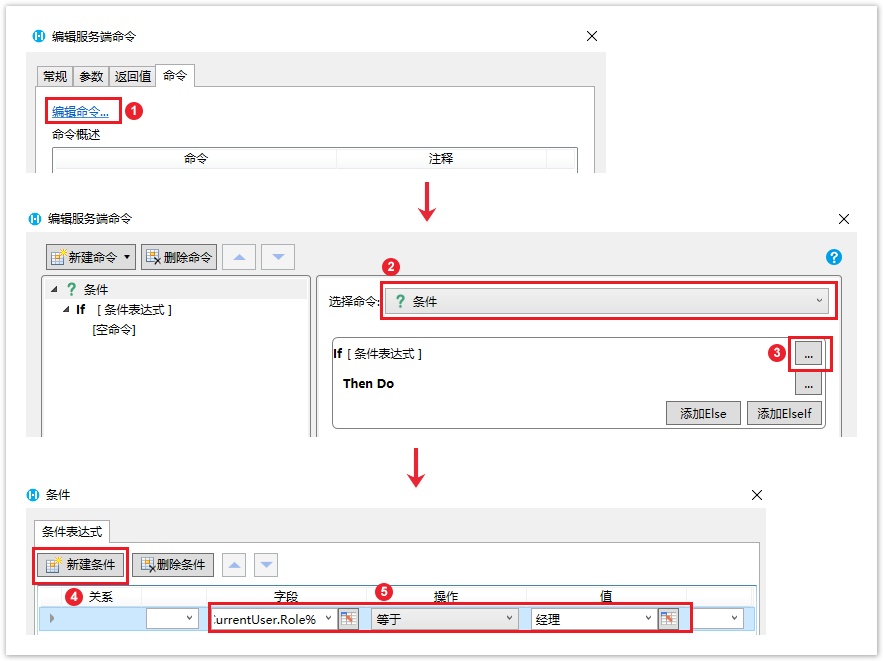Screen dimensions: 883x661
Task: Expand the 关系 dropdown in condition row
Action: pos(190,619)
